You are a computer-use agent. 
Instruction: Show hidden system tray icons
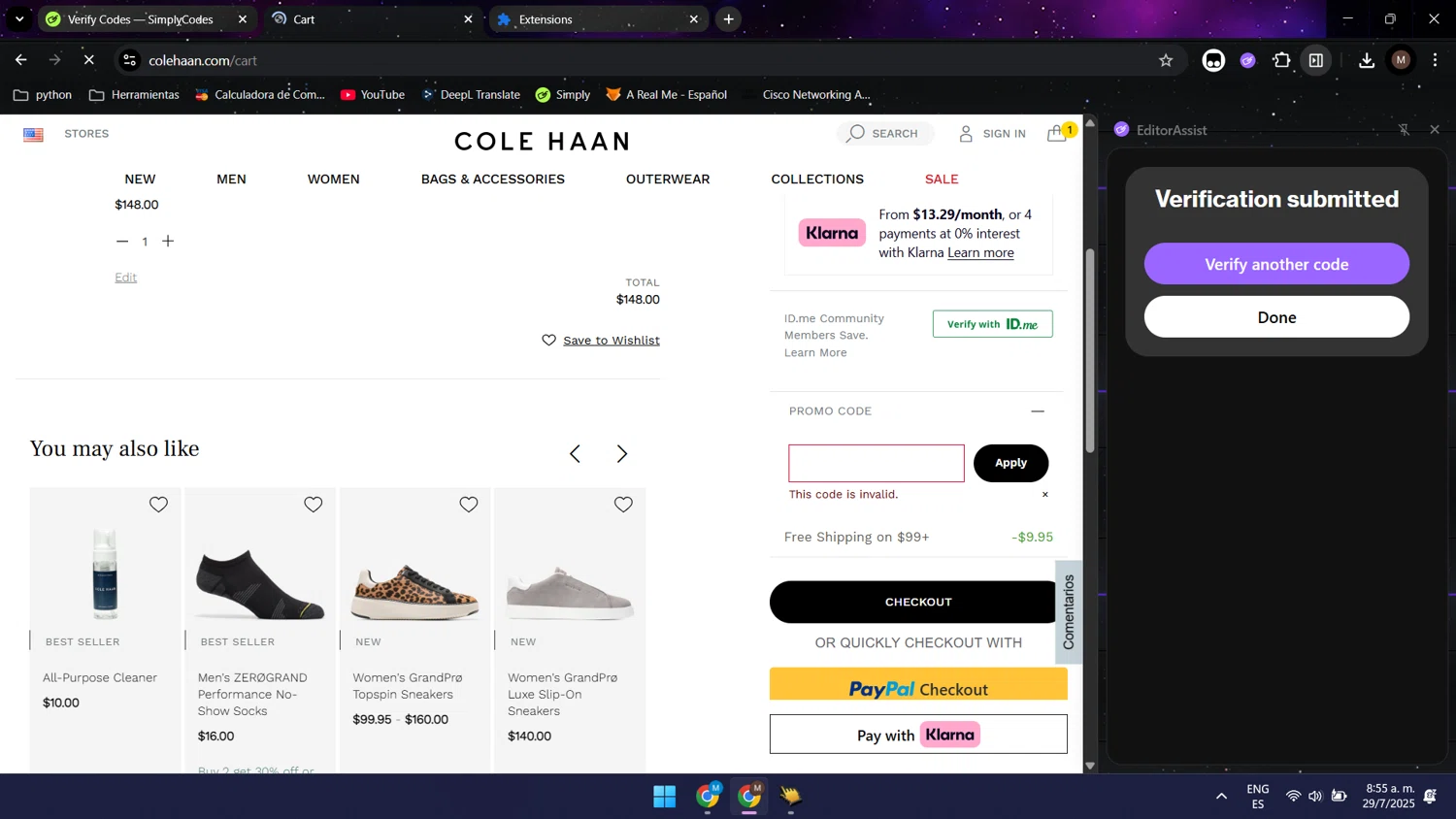pos(1221,797)
